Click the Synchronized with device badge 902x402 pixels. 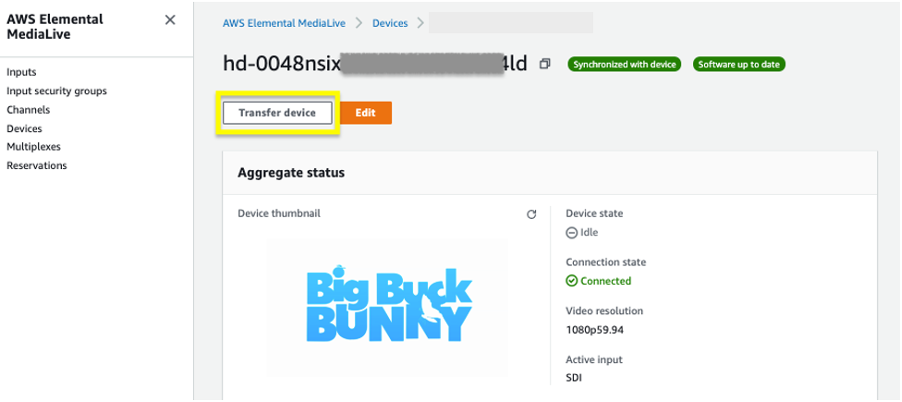tap(624, 64)
